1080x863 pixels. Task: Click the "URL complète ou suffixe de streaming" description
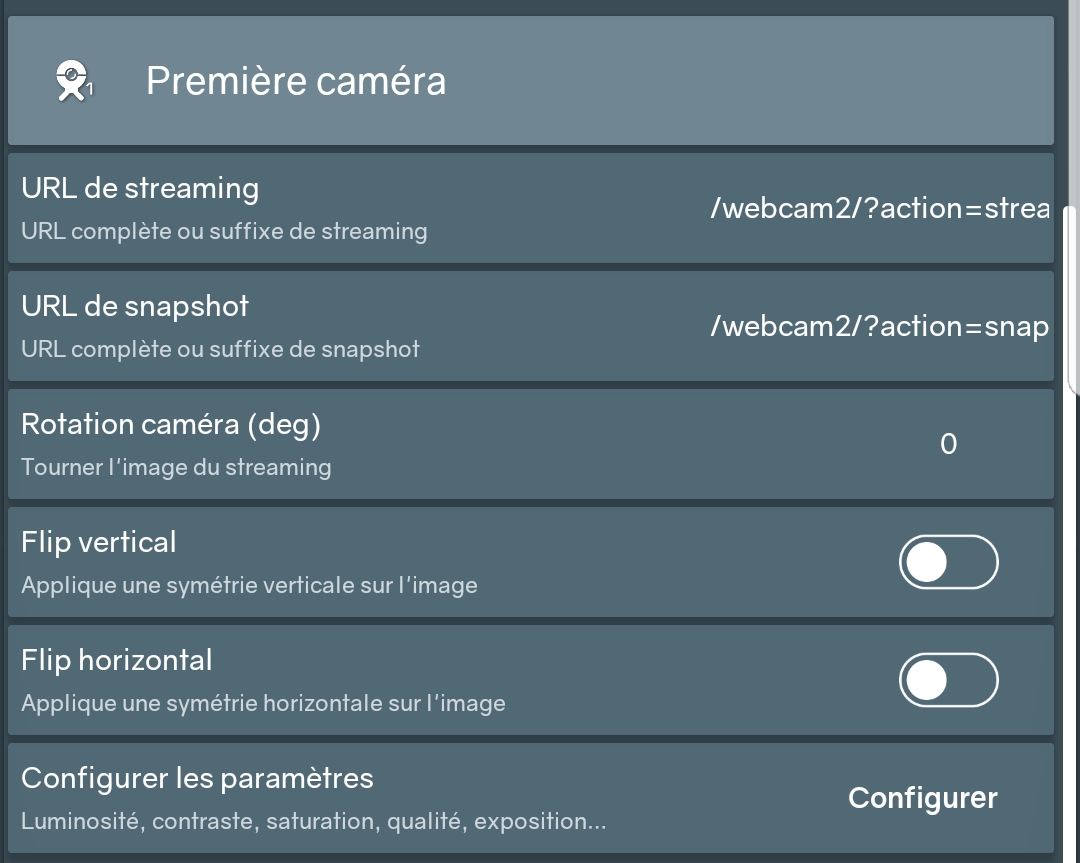224,232
